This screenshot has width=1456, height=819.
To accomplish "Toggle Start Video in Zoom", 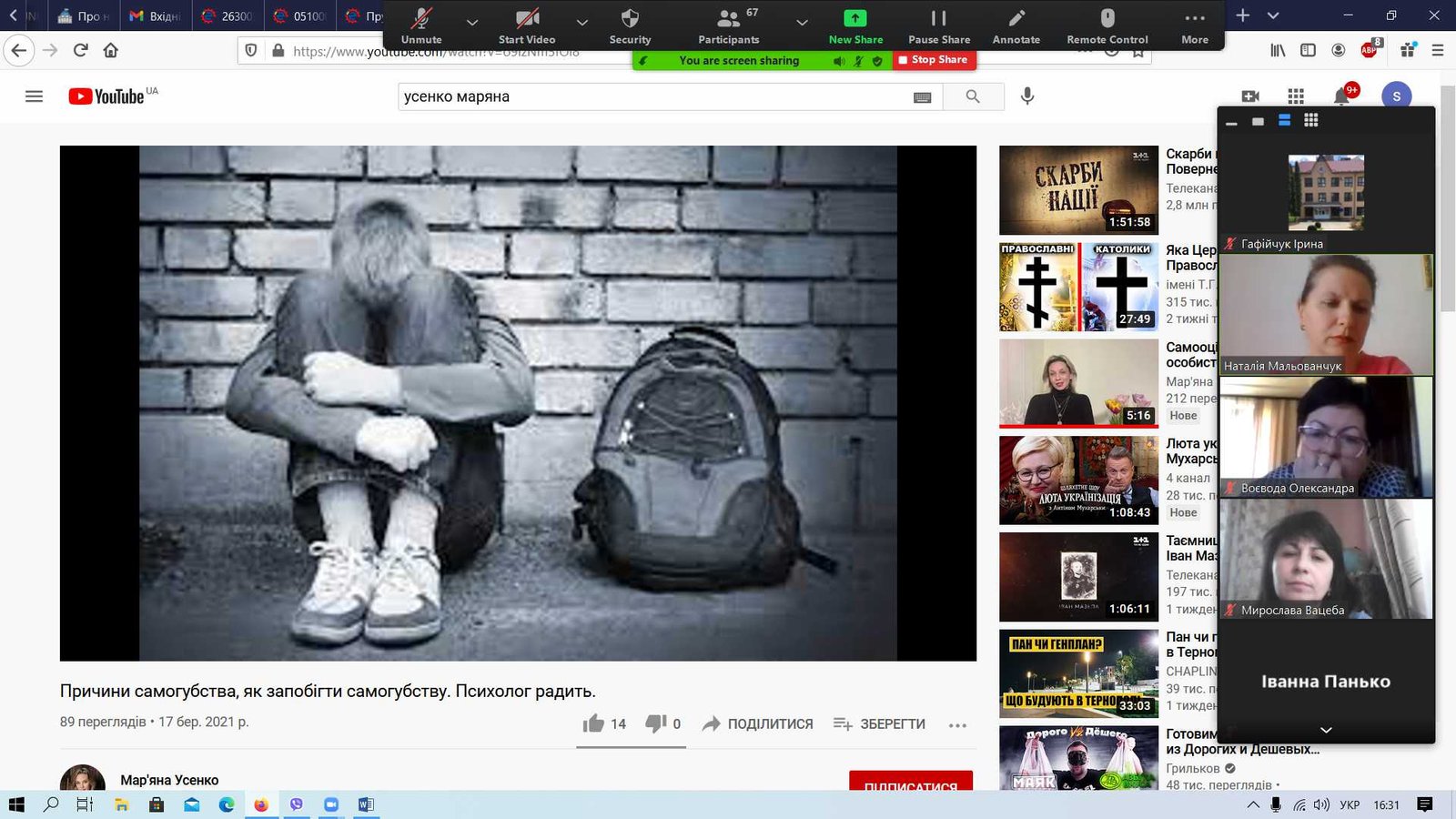I will click(527, 19).
